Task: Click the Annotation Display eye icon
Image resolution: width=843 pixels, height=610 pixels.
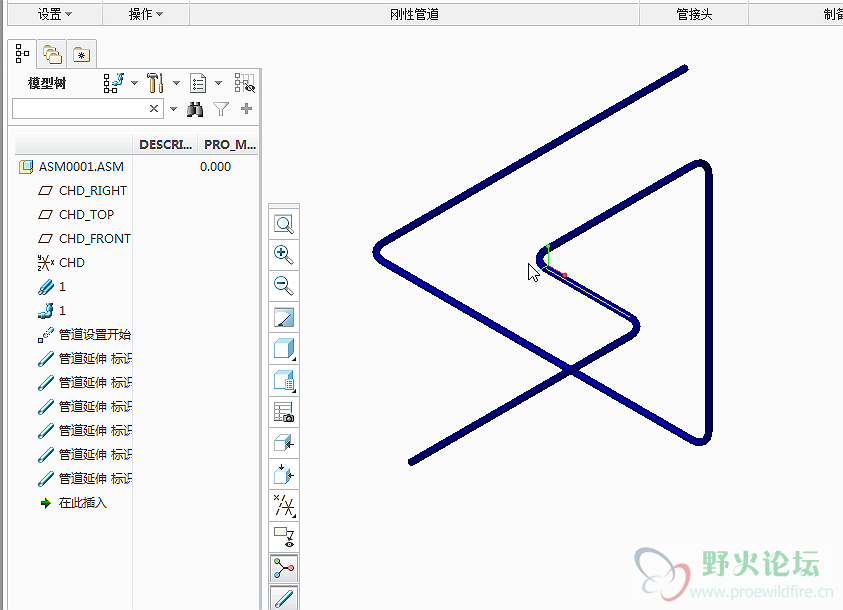Action: pyautogui.click(x=283, y=537)
